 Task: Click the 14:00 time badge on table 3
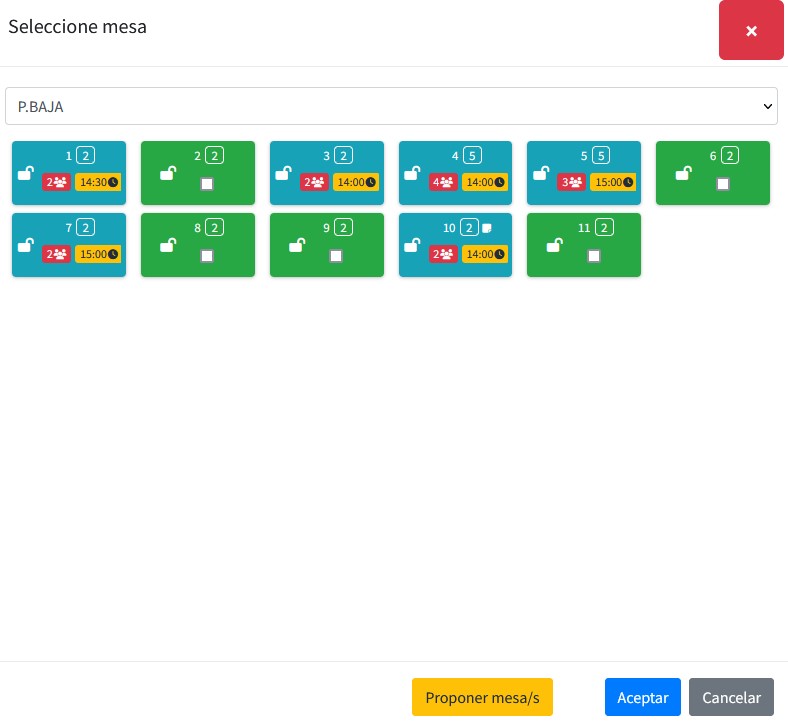(x=356, y=182)
